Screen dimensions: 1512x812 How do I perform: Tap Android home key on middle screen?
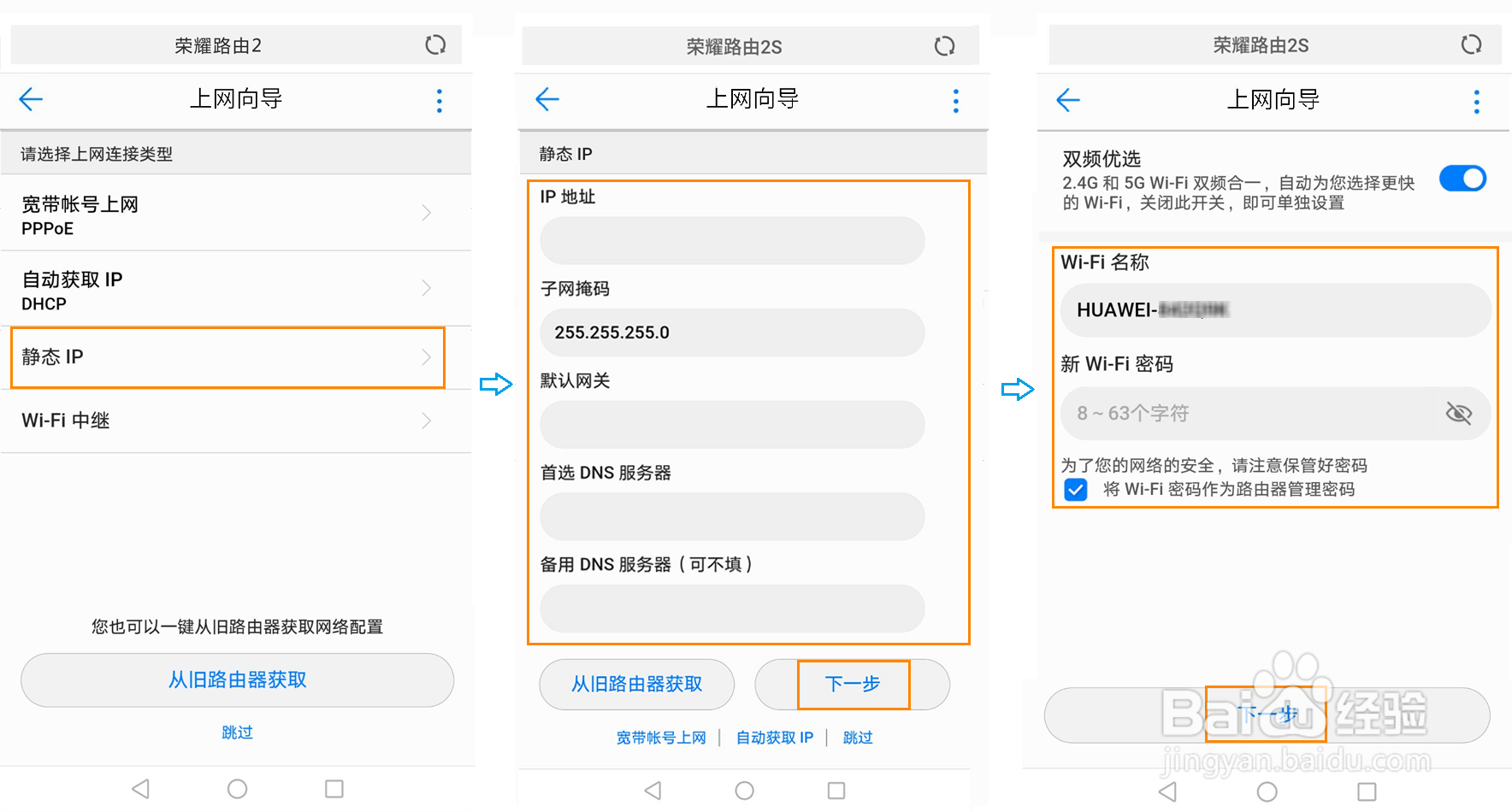click(745, 791)
